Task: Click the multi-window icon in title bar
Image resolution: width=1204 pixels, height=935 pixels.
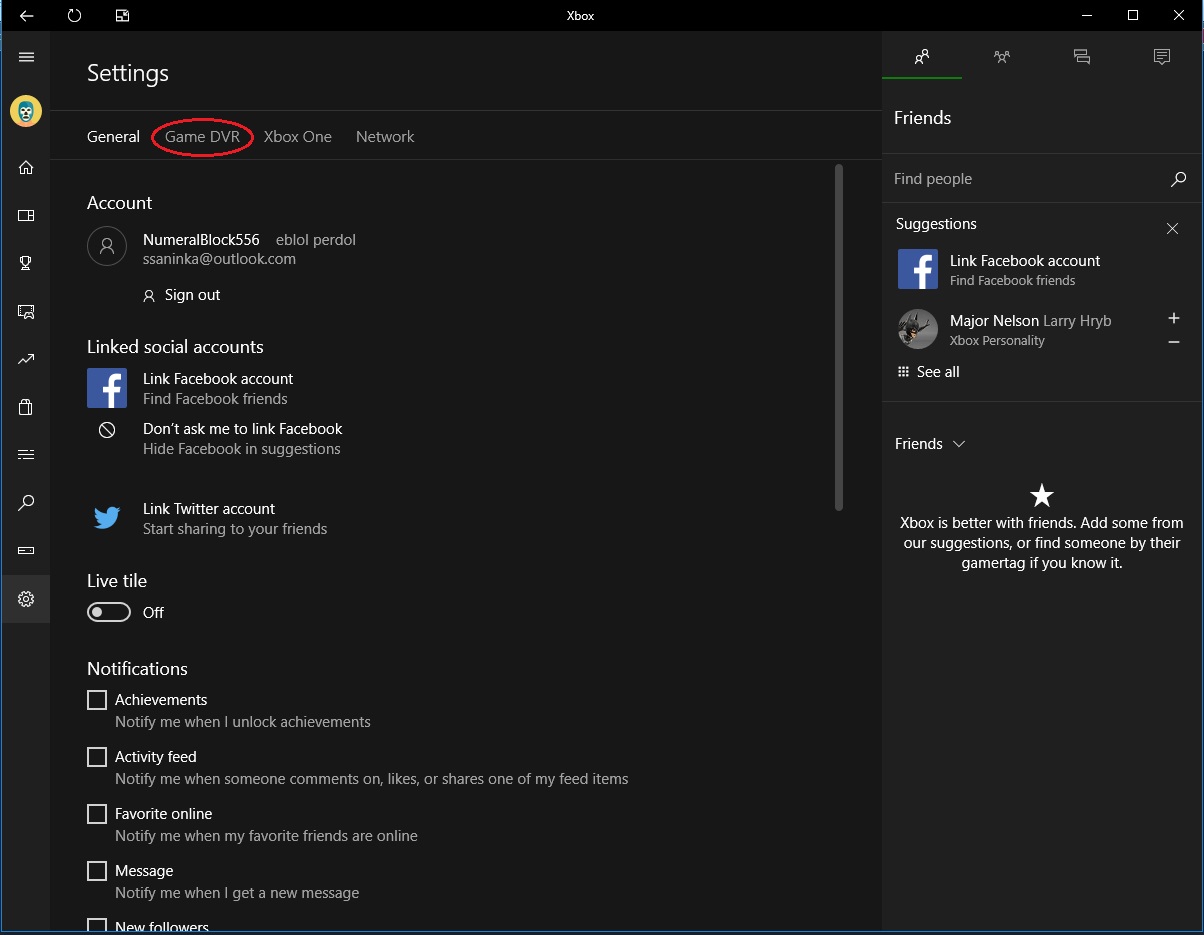Action: 122,16
